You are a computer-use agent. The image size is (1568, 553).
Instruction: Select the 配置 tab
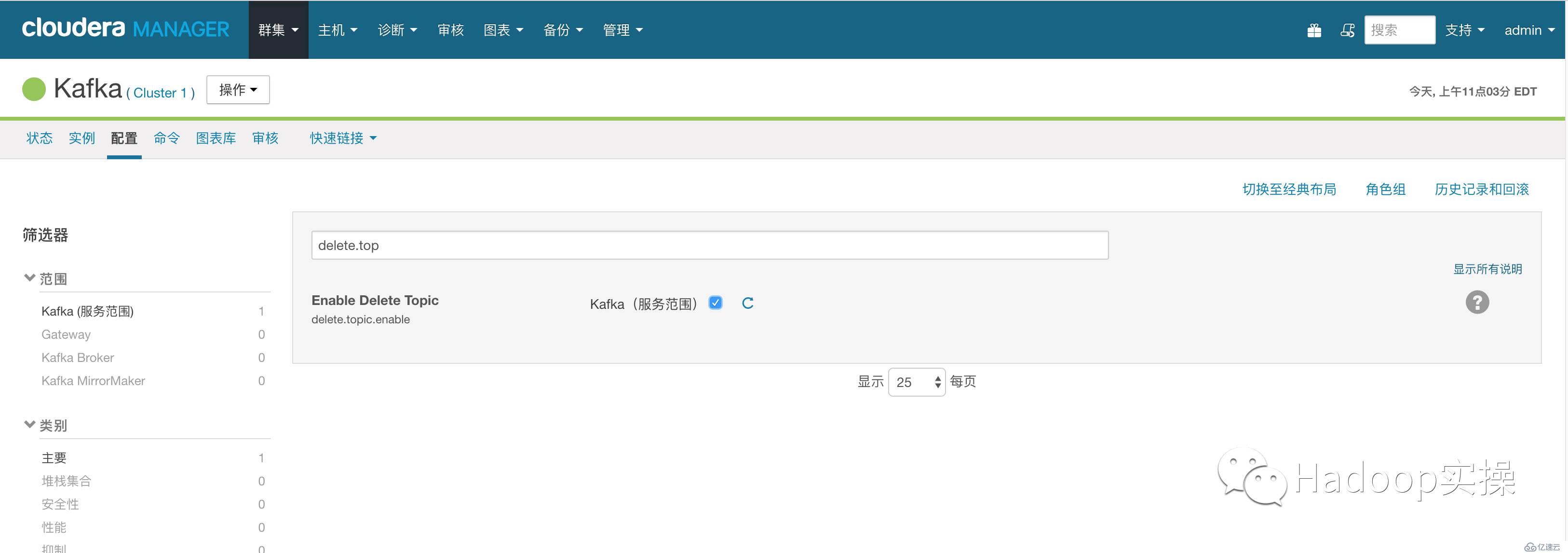(124, 138)
